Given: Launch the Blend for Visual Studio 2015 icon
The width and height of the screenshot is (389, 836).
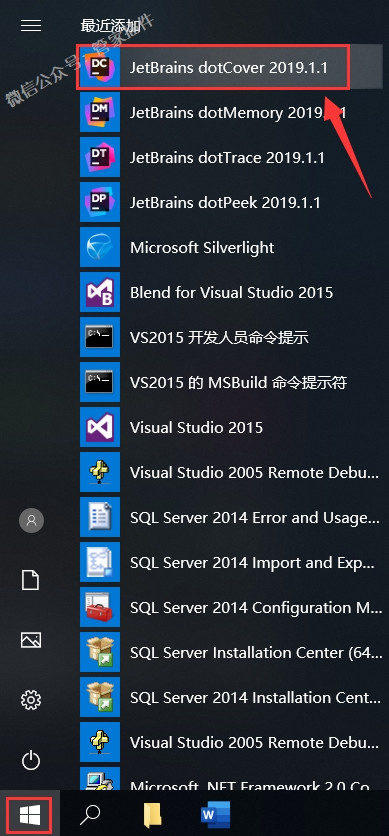Looking at the screenshot, I should pos(100,292).
